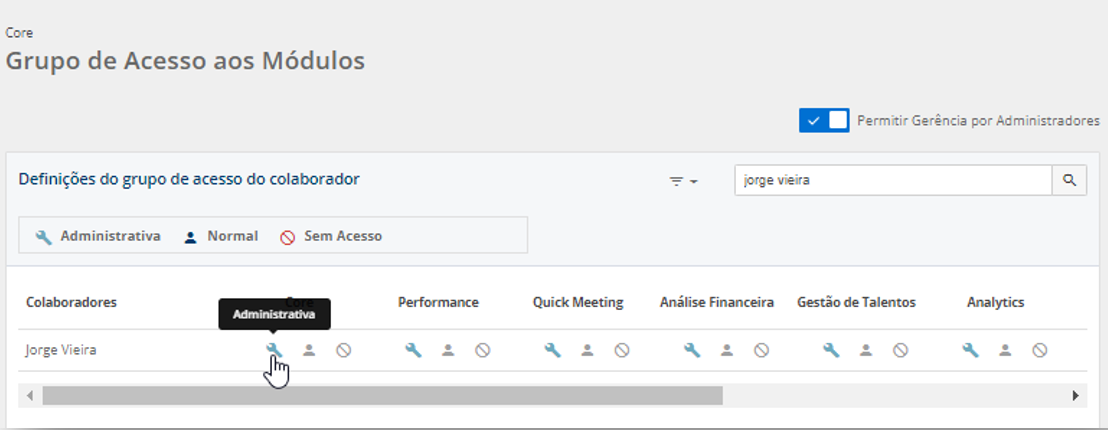The width and height of the screenshot is (1108, 430).
Task: Set Análise Financeira to Administrativa access
Action: click(691, 350)
